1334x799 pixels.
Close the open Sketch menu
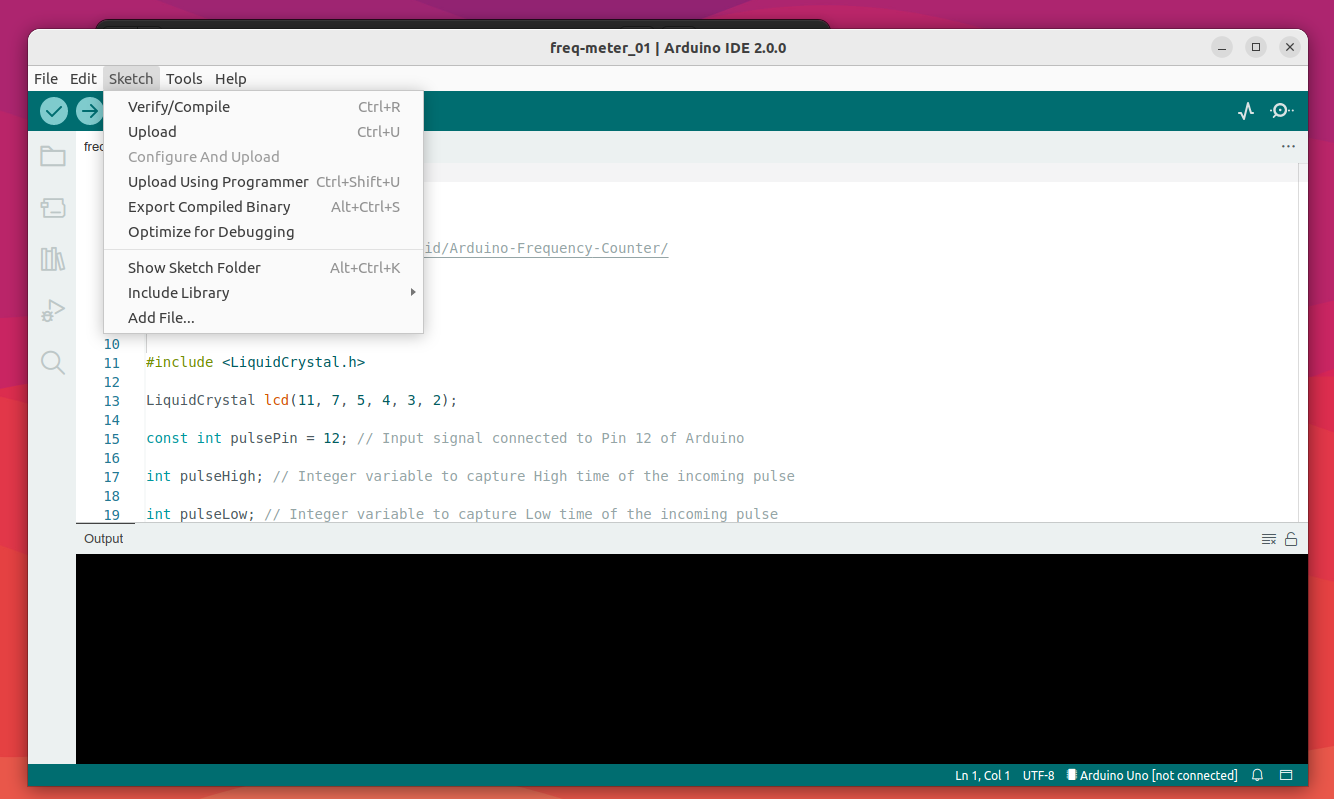[x=131, y=79]
